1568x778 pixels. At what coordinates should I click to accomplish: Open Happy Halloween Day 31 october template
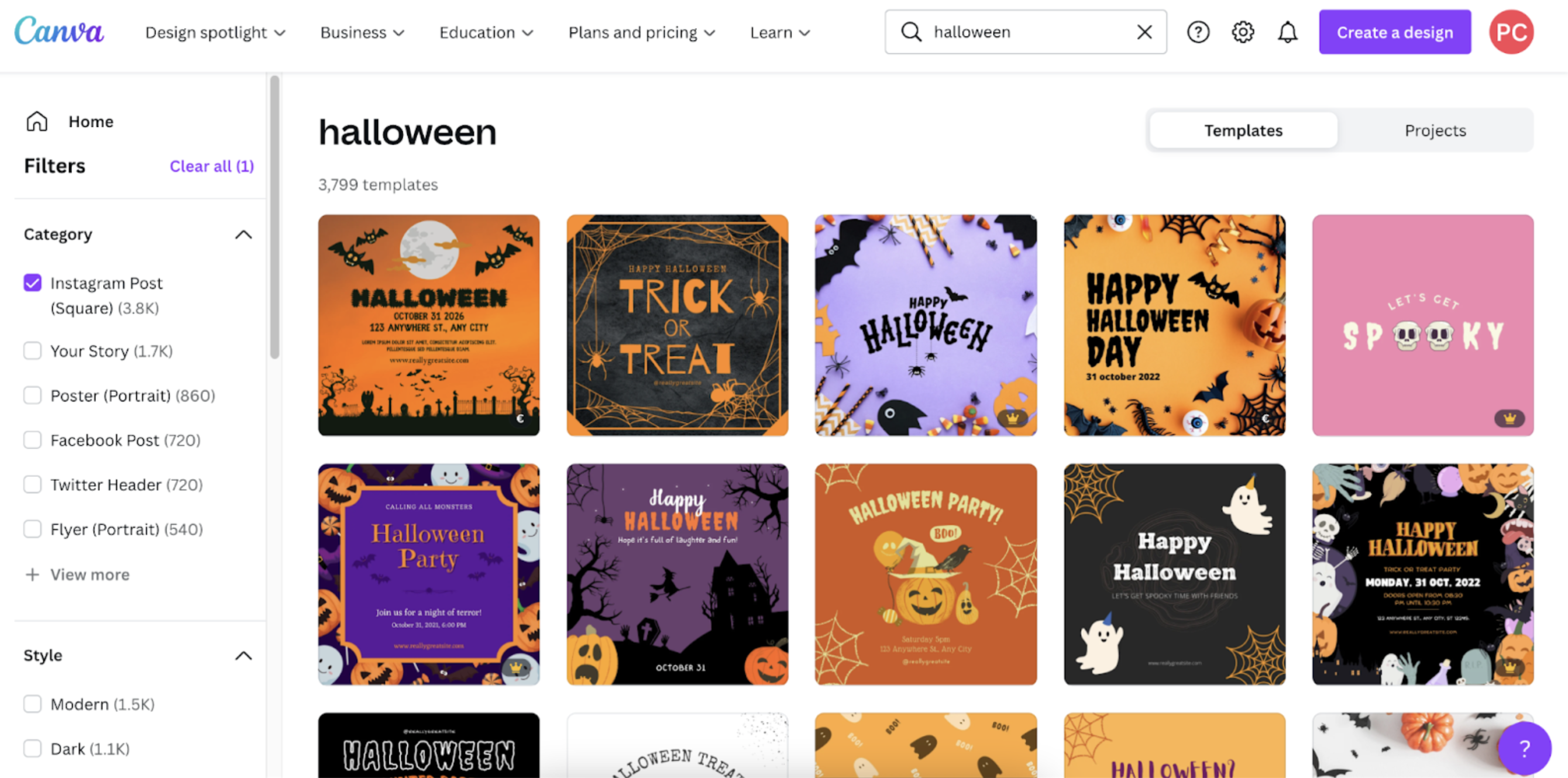(x=1174, y=325)
